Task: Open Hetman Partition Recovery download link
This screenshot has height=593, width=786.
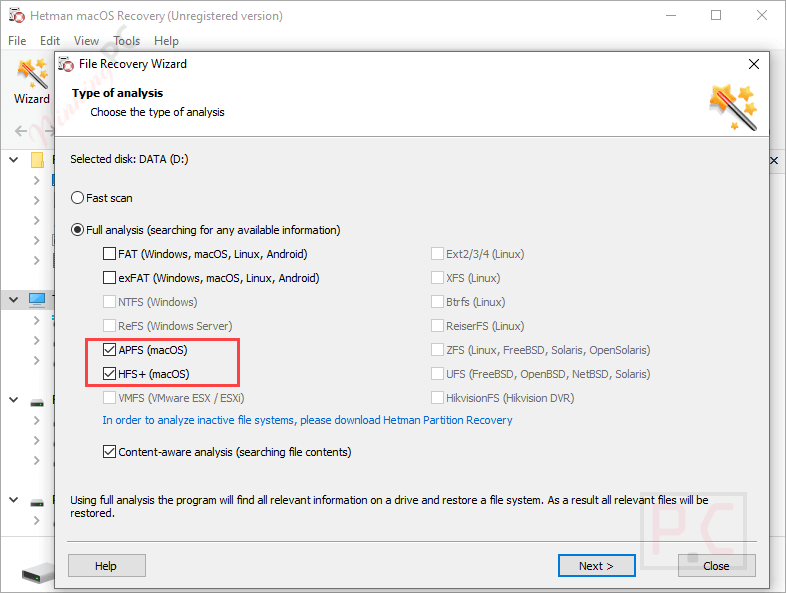Action: (x=307, y=420)
